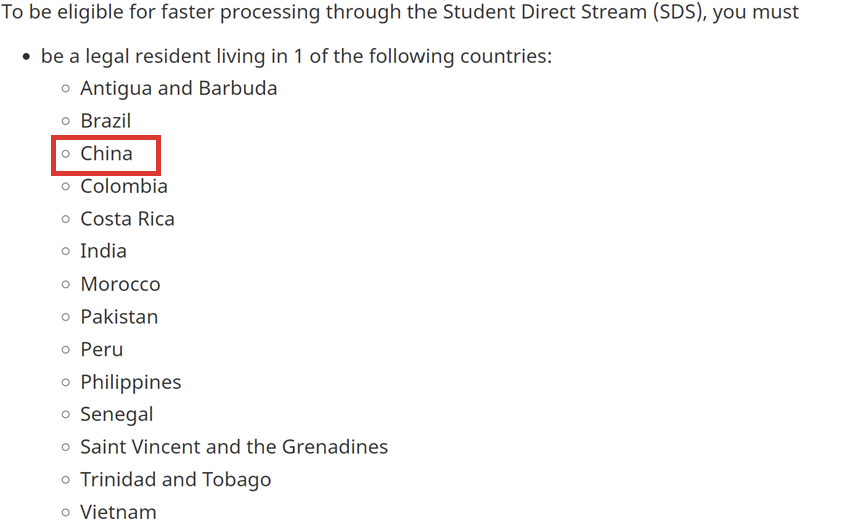Click the hollow bullet beside Brazil
The width and height of the screenshot is (842, 530).
tap(66, 121)
